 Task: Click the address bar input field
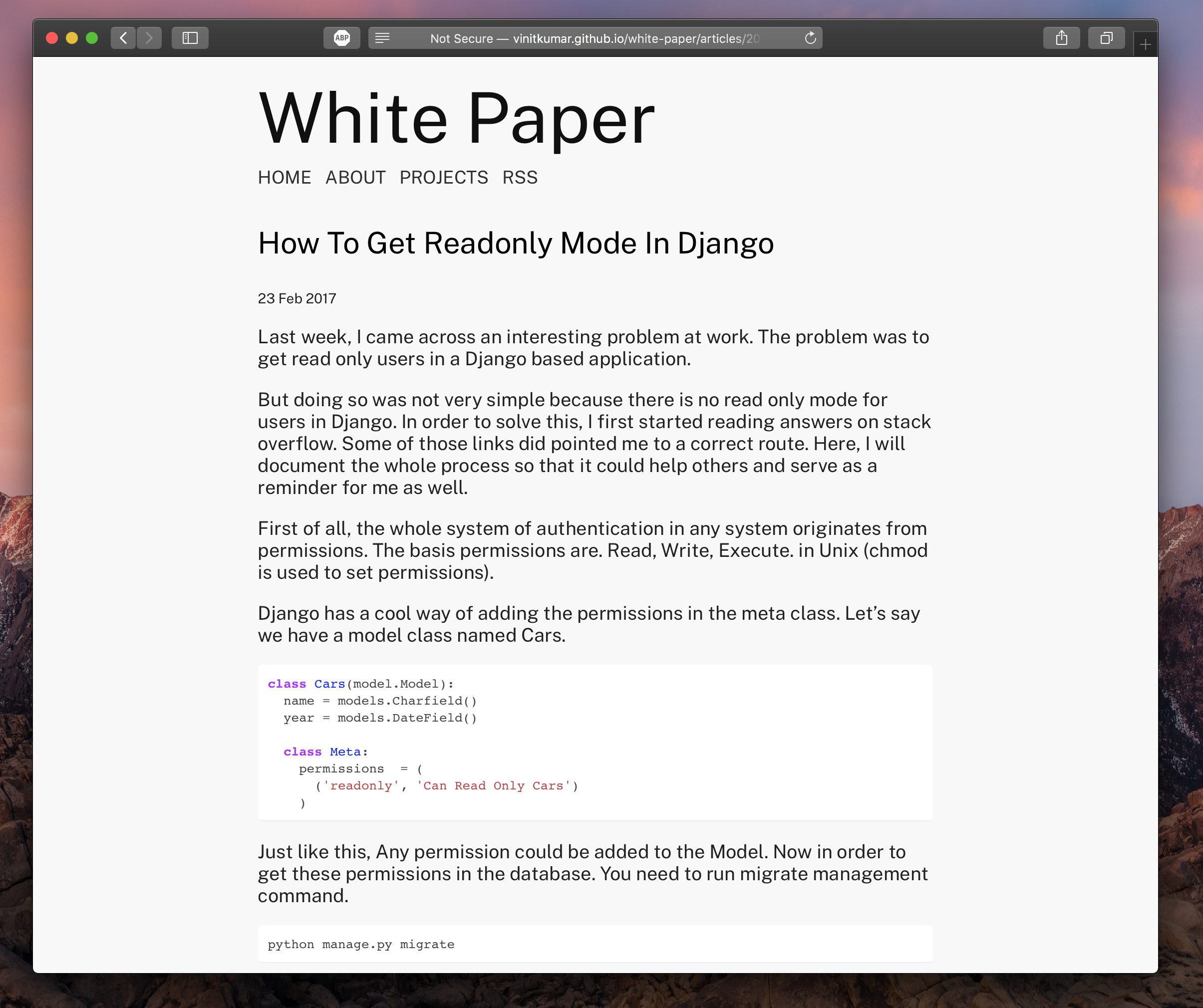coord(595,39)
